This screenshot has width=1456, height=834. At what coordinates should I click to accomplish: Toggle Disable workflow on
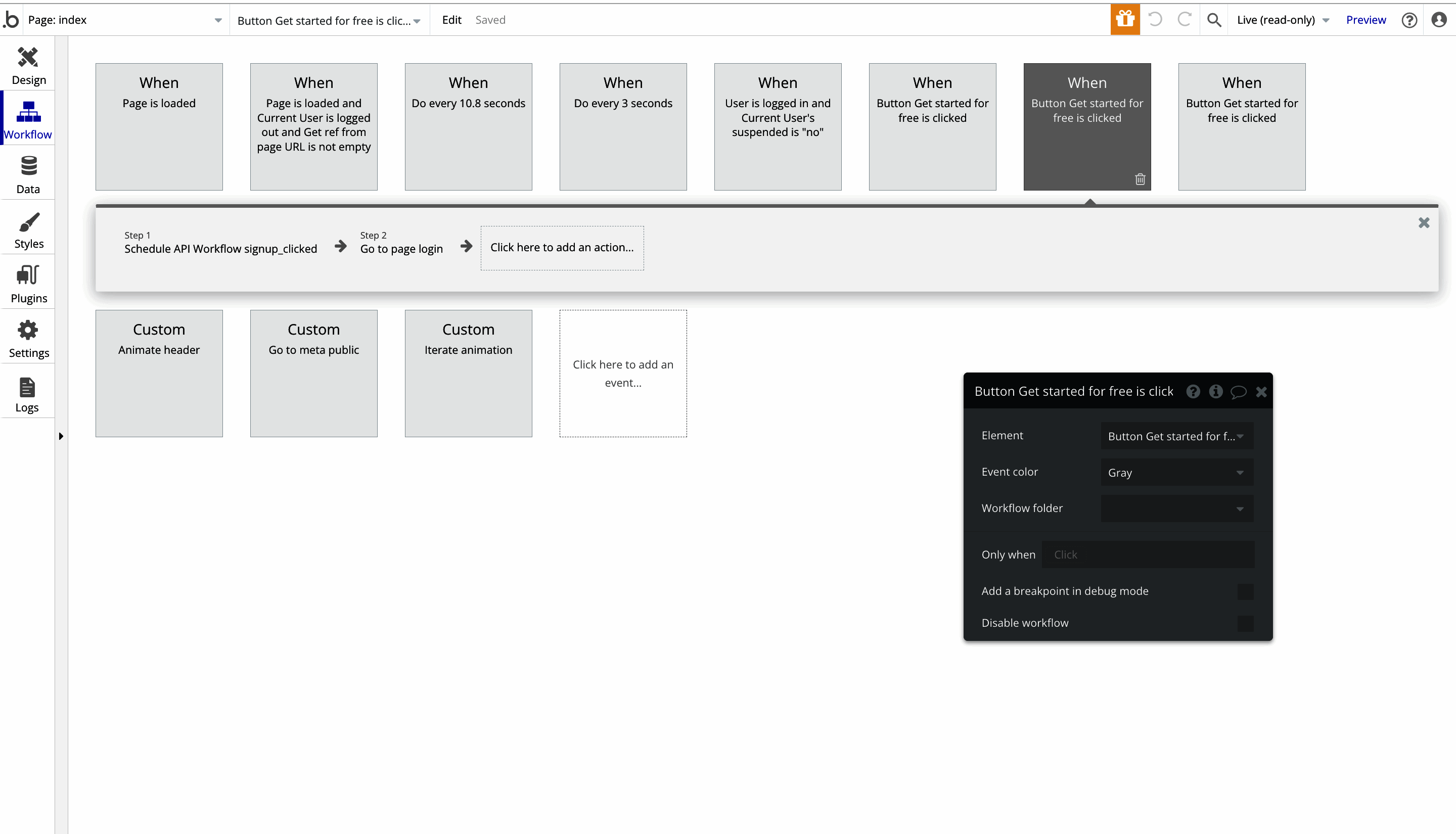point(1245,623)
